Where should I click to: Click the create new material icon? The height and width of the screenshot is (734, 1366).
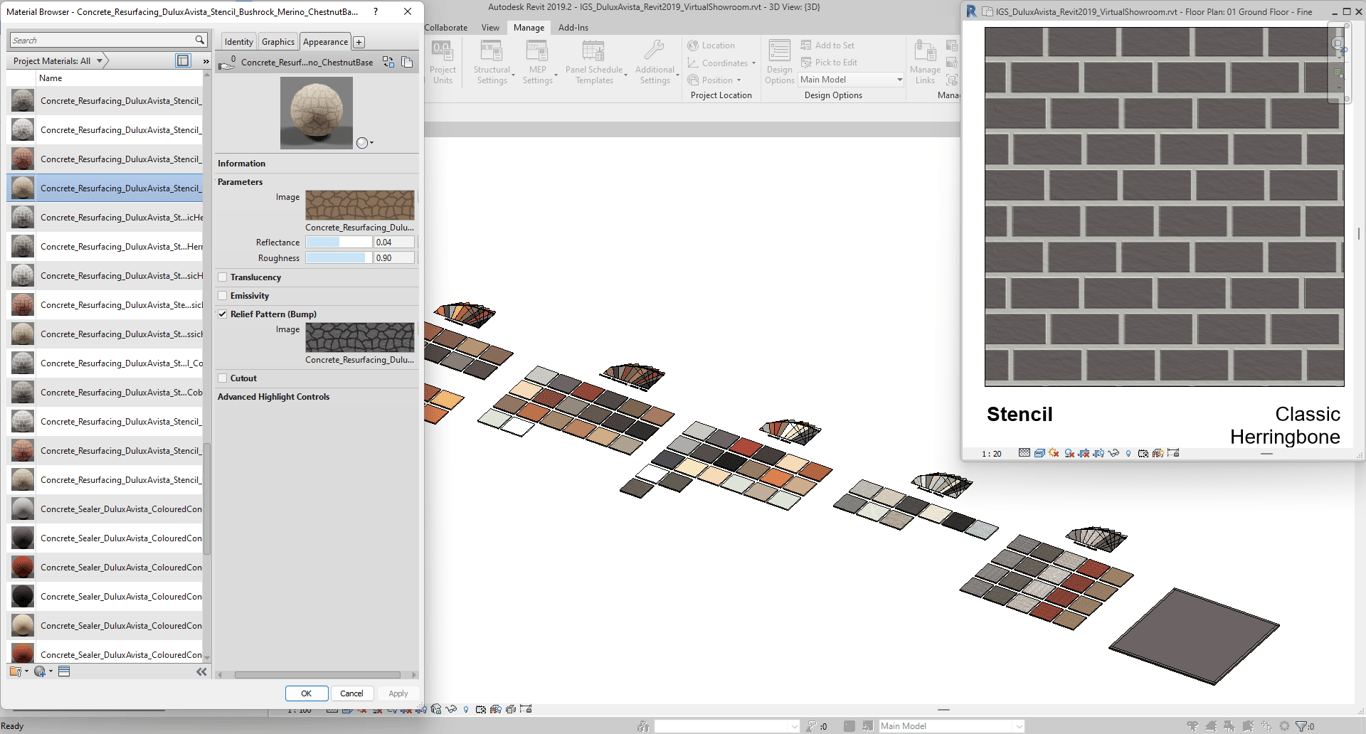coord(40,672)
